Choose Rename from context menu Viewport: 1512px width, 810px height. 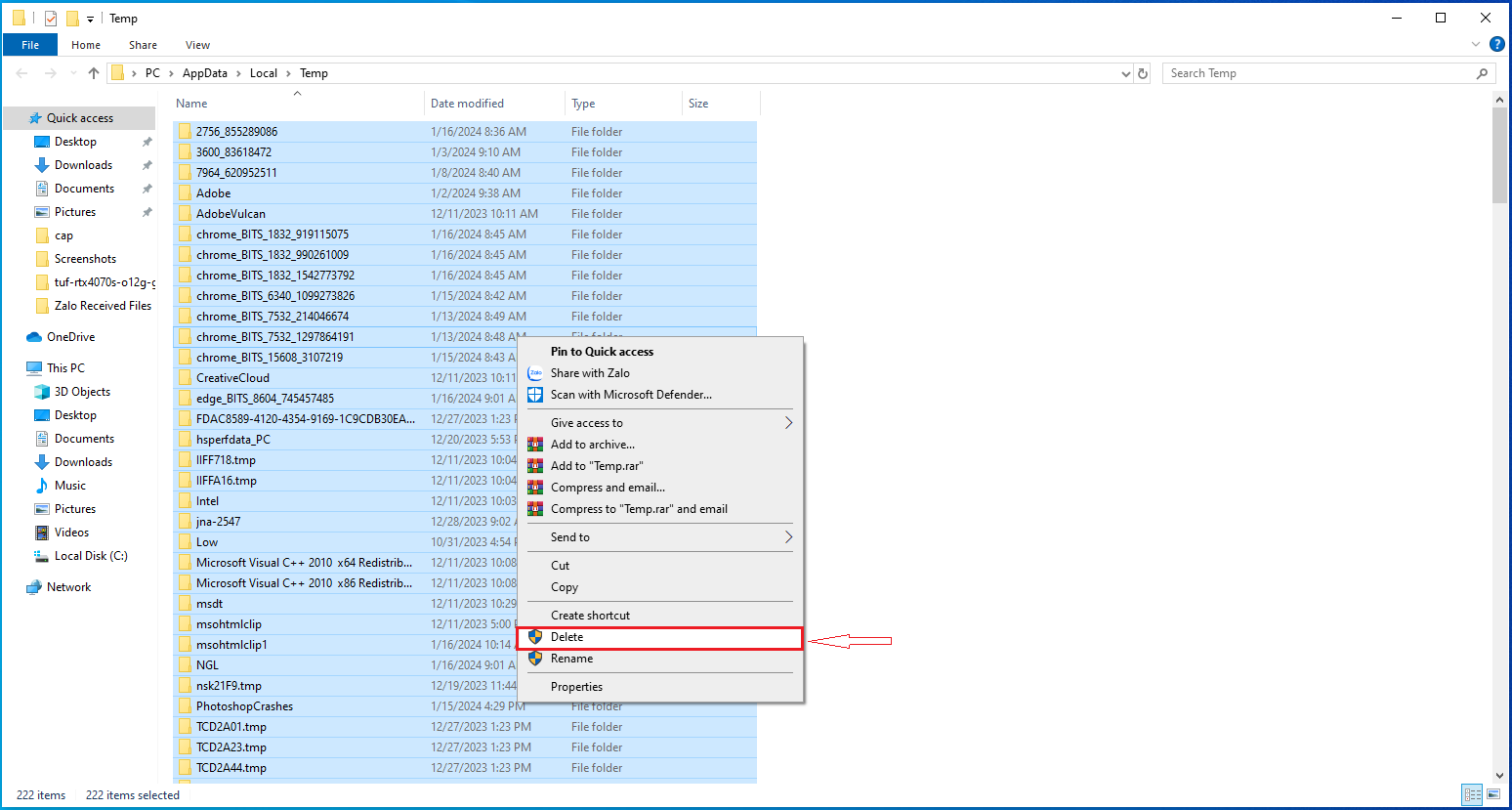click(x=659, y=659)
